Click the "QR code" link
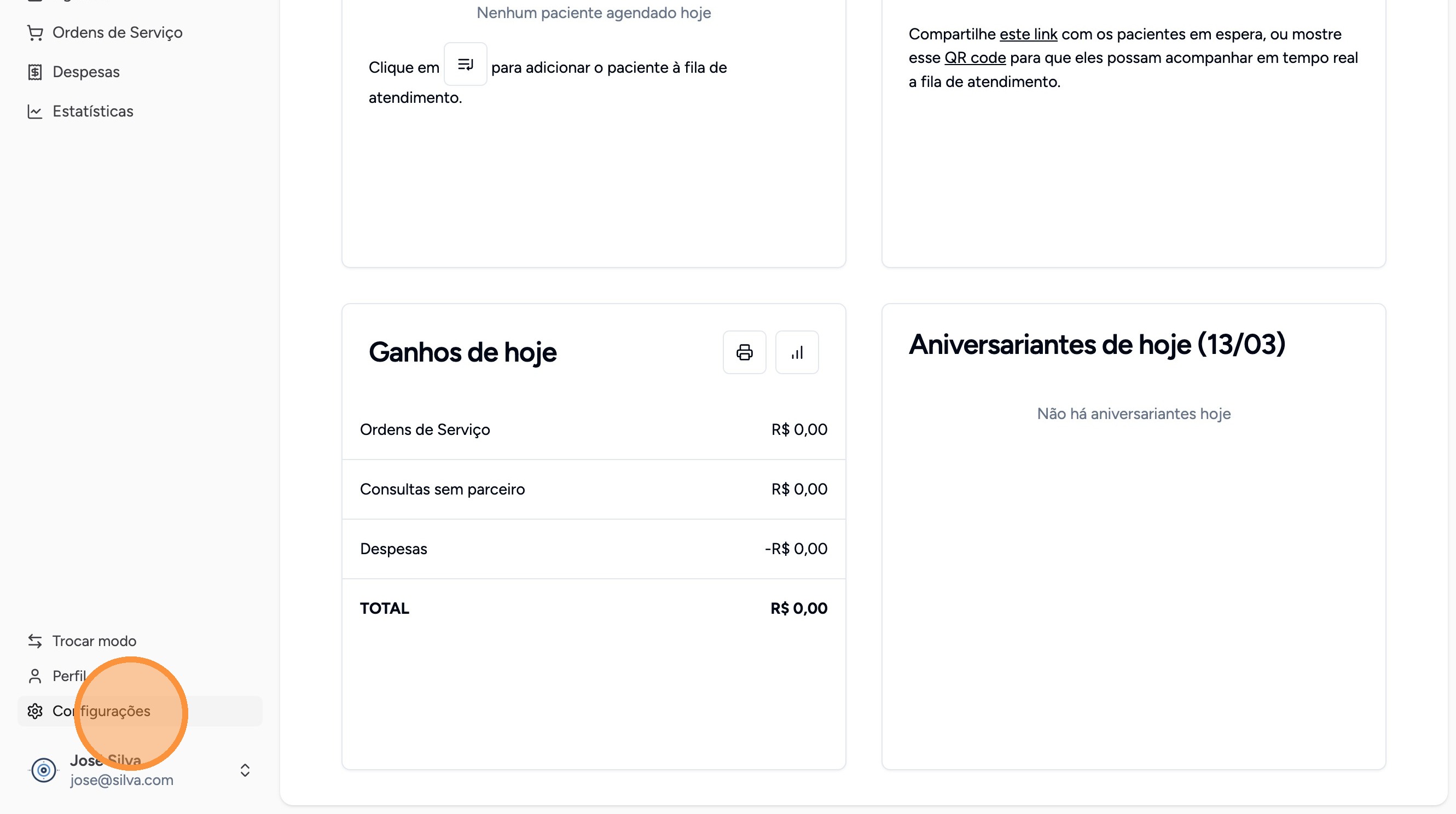1456x814 pixels. 975,58
